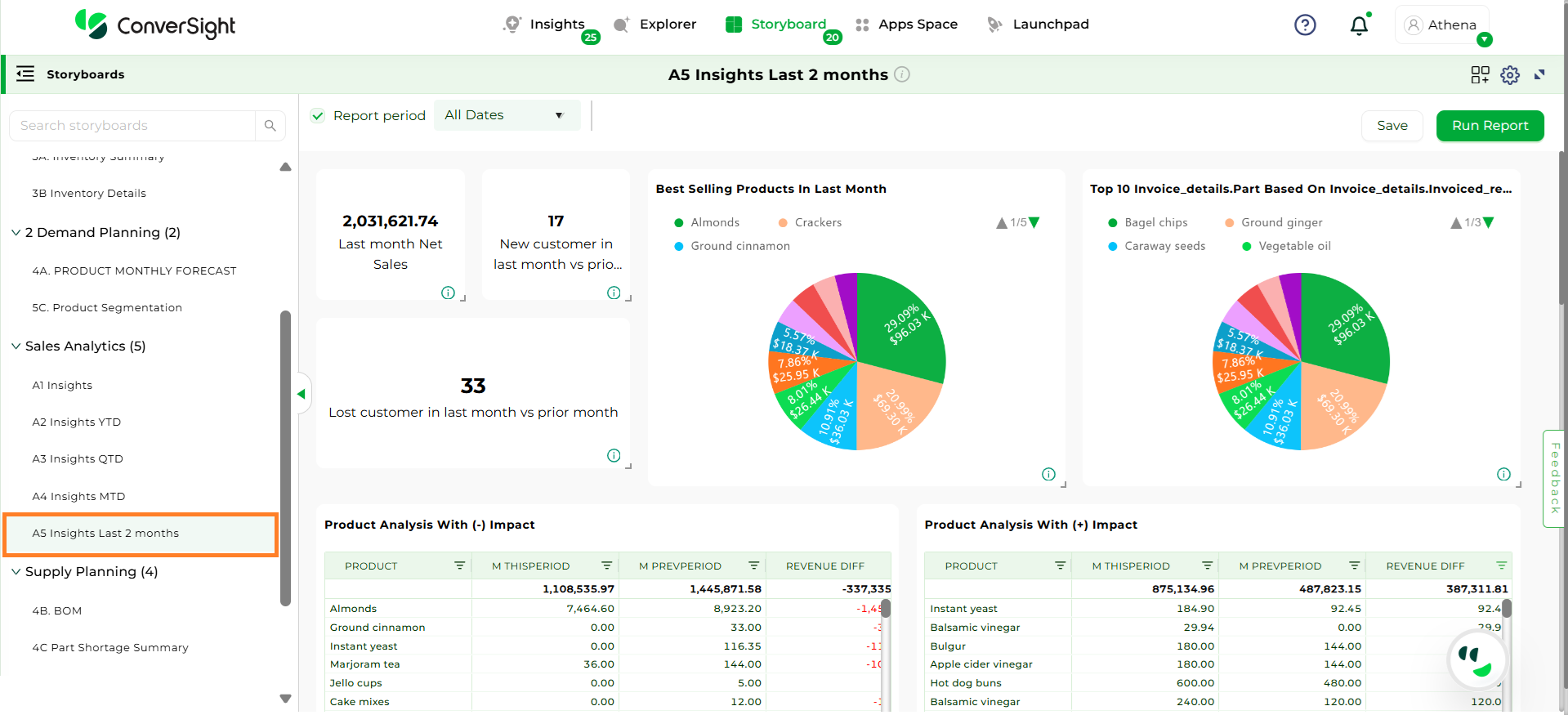Open filter on M PREVPERIOD column in (-) Impact table
1568x715 pixels.
point(753,565)
